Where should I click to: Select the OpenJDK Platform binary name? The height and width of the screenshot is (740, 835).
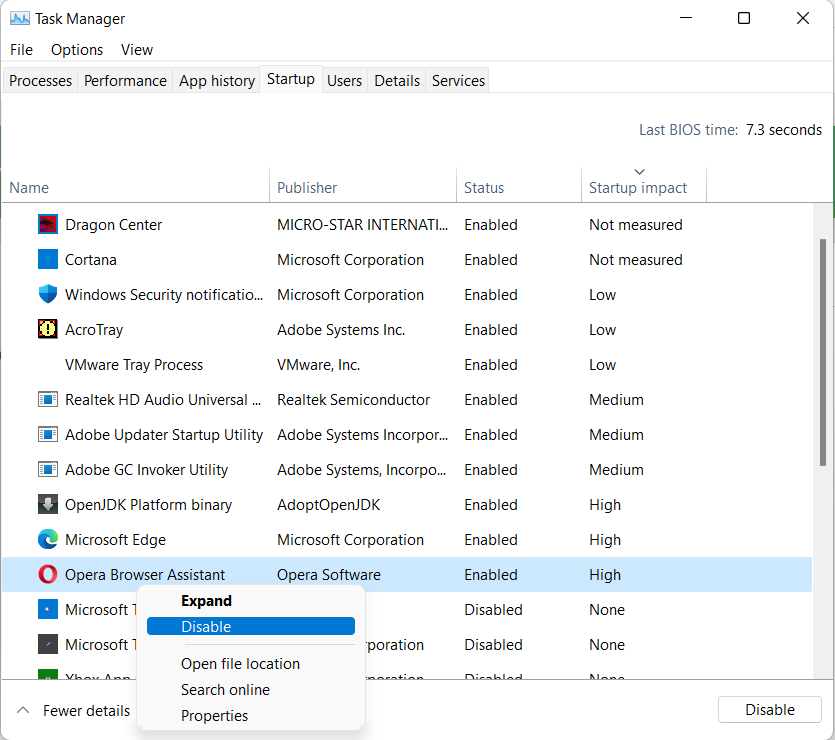click(148, 505)
